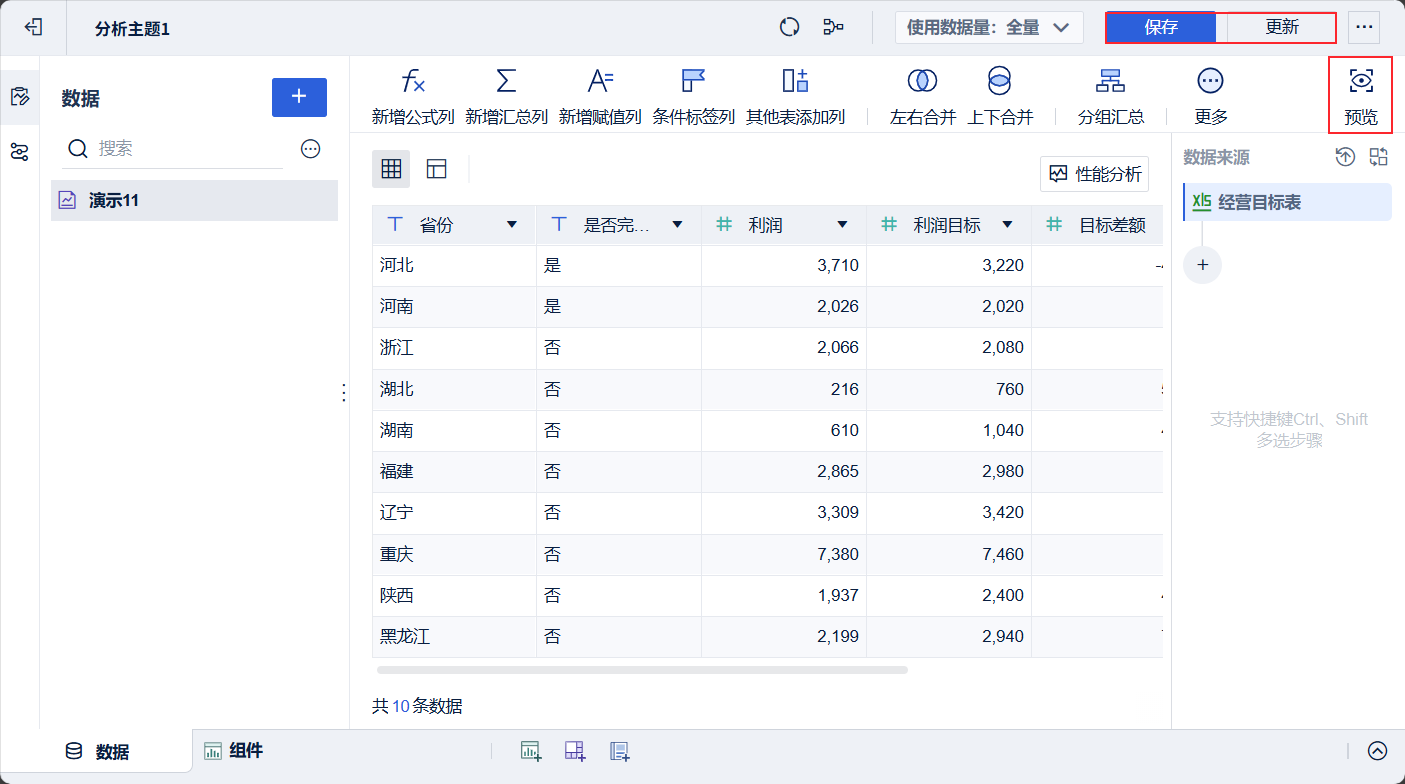The image size is (1405, 784).
Task: Click the 保存 save button
Action: 1161,28
